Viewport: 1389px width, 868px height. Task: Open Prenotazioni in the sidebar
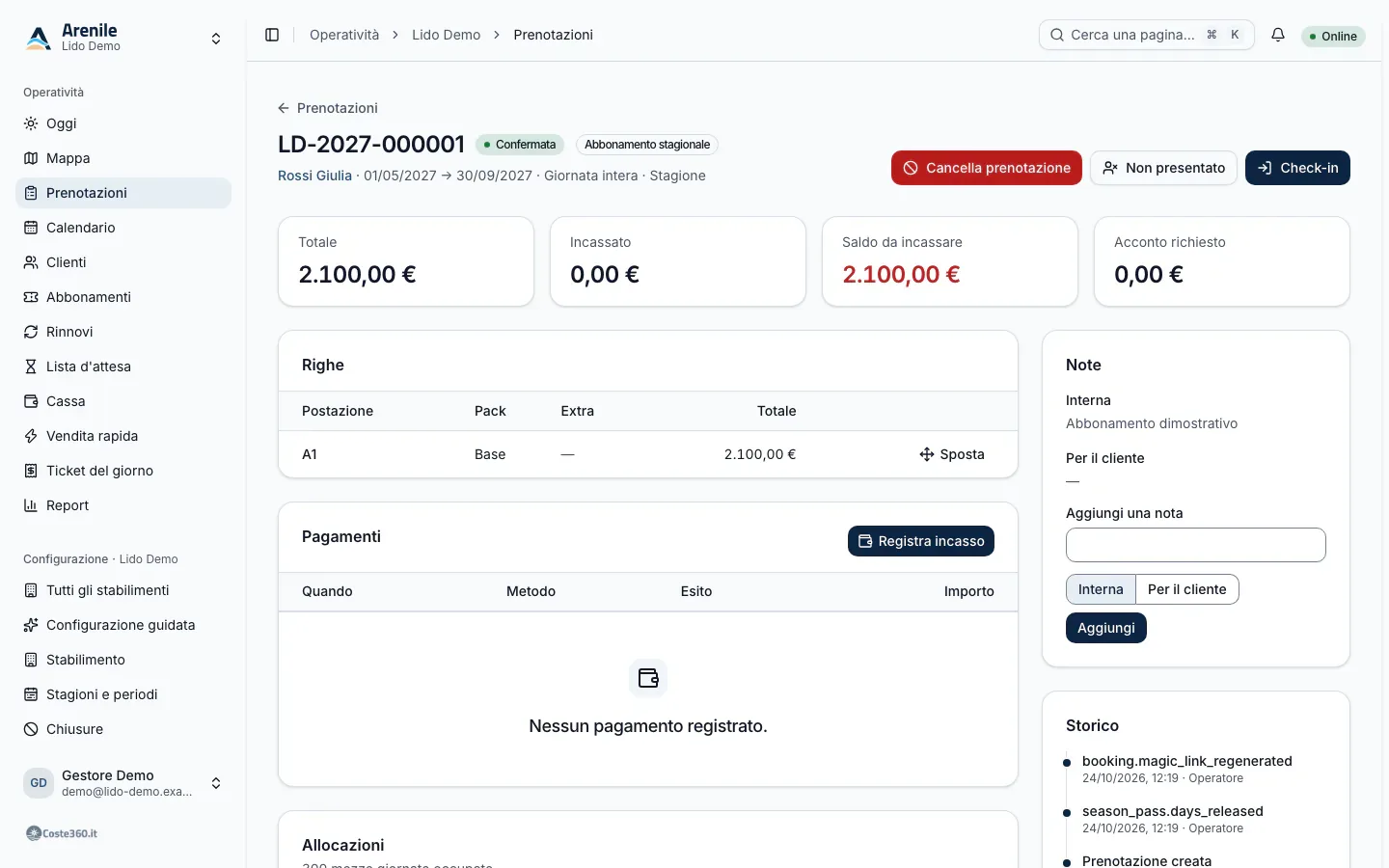coord(123,193)
